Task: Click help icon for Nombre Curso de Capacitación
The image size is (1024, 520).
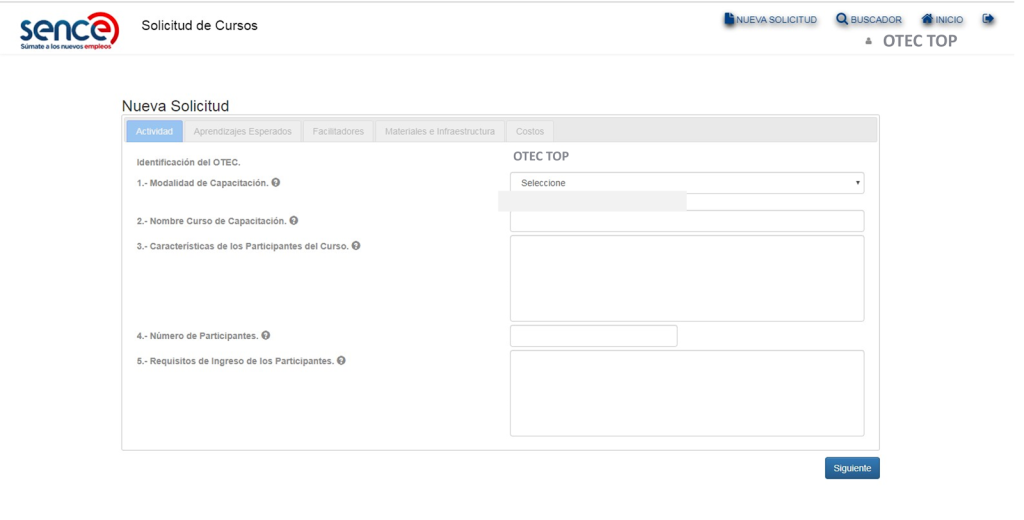Action: coord(294,220)
